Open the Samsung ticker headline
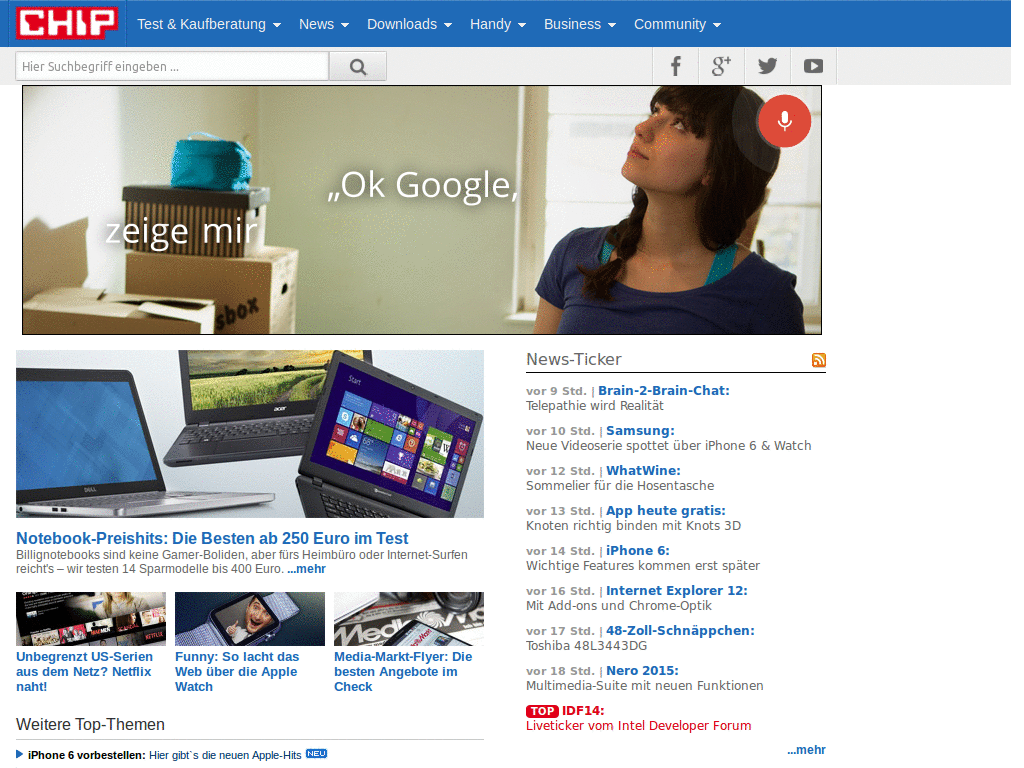Viewport: 1024px width, 768px height. [x=640, y=430]
